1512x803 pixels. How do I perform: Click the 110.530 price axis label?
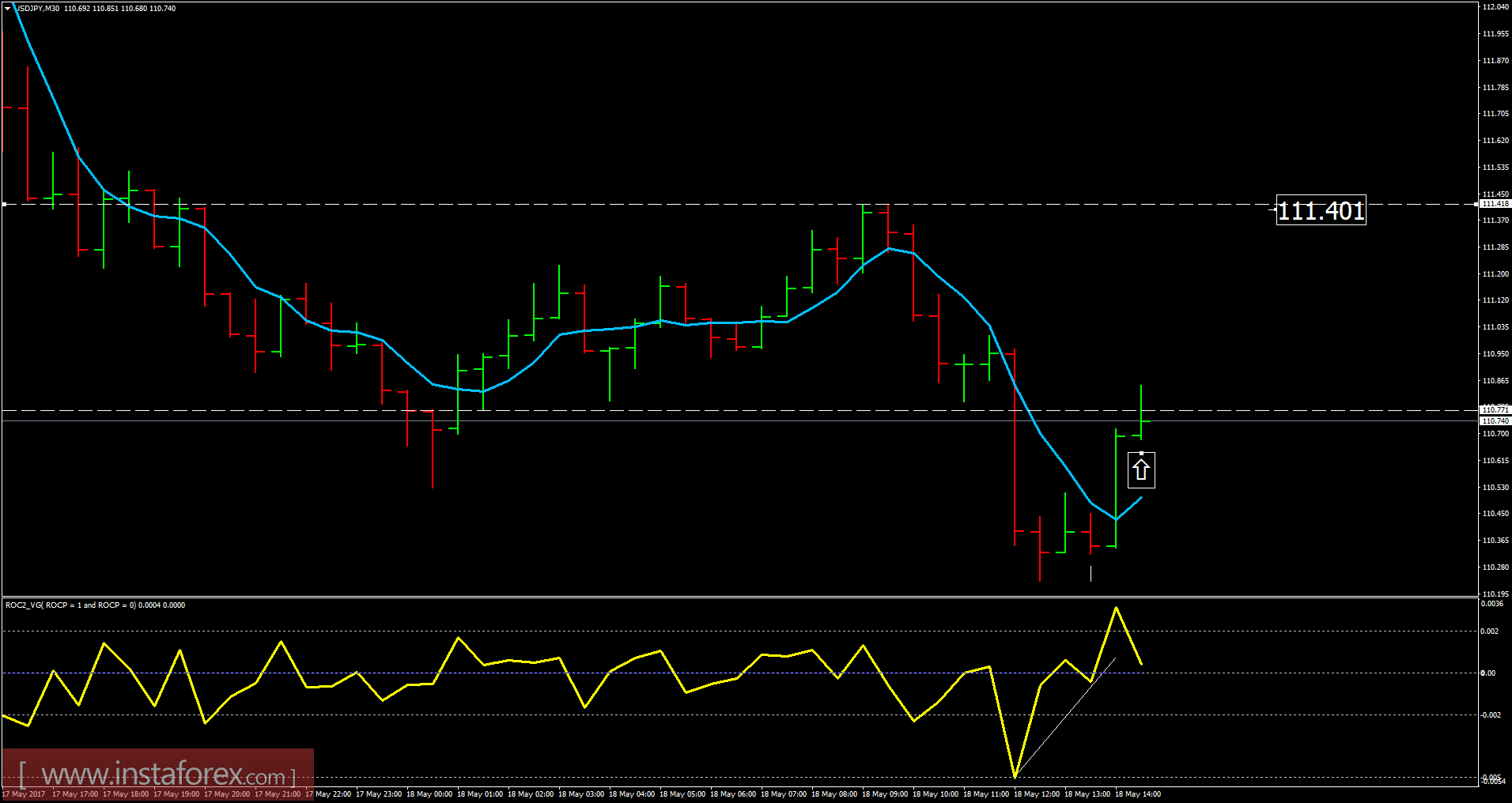1495,488
